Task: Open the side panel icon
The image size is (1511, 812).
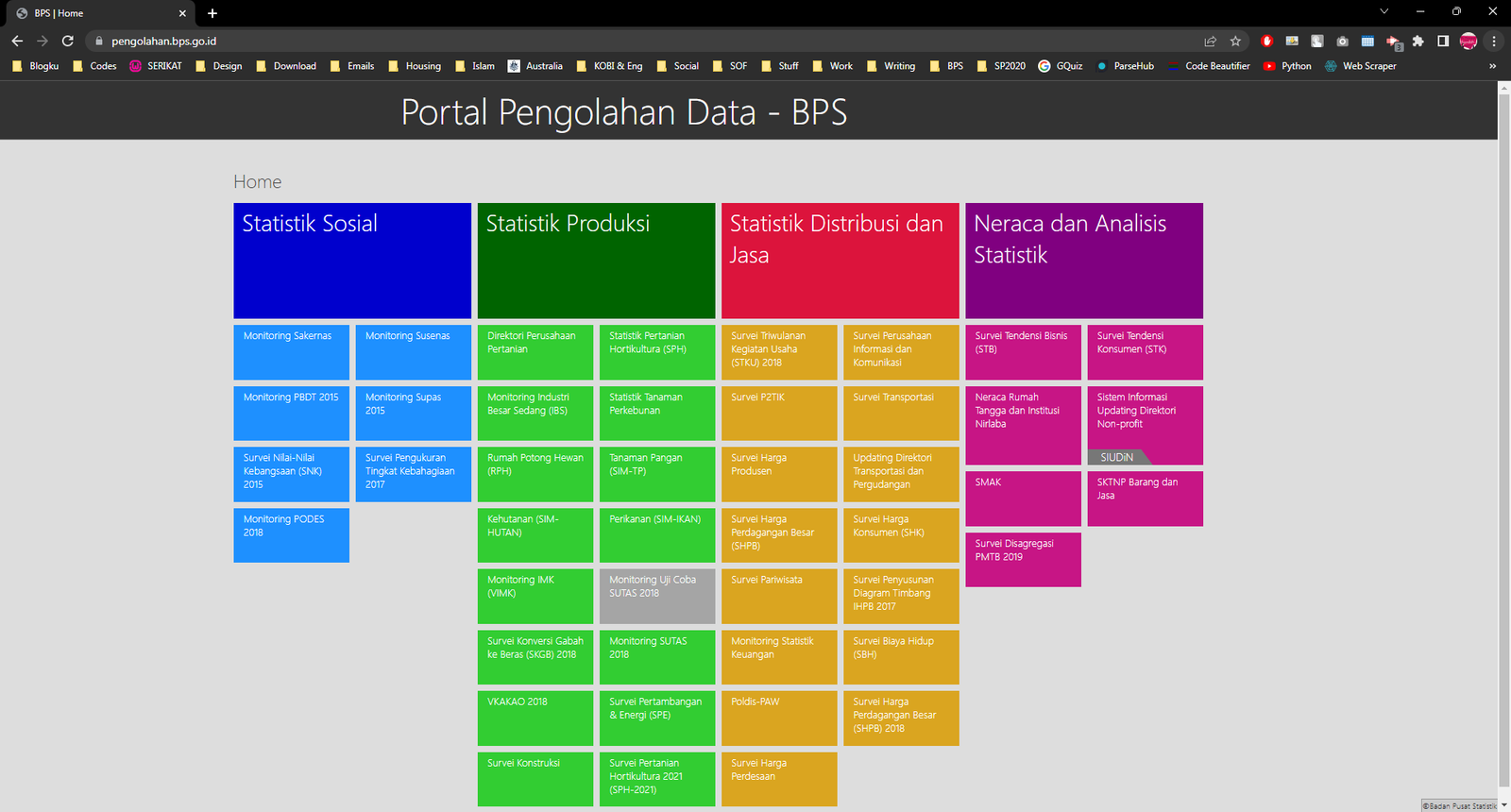Action: (1443, 41)
